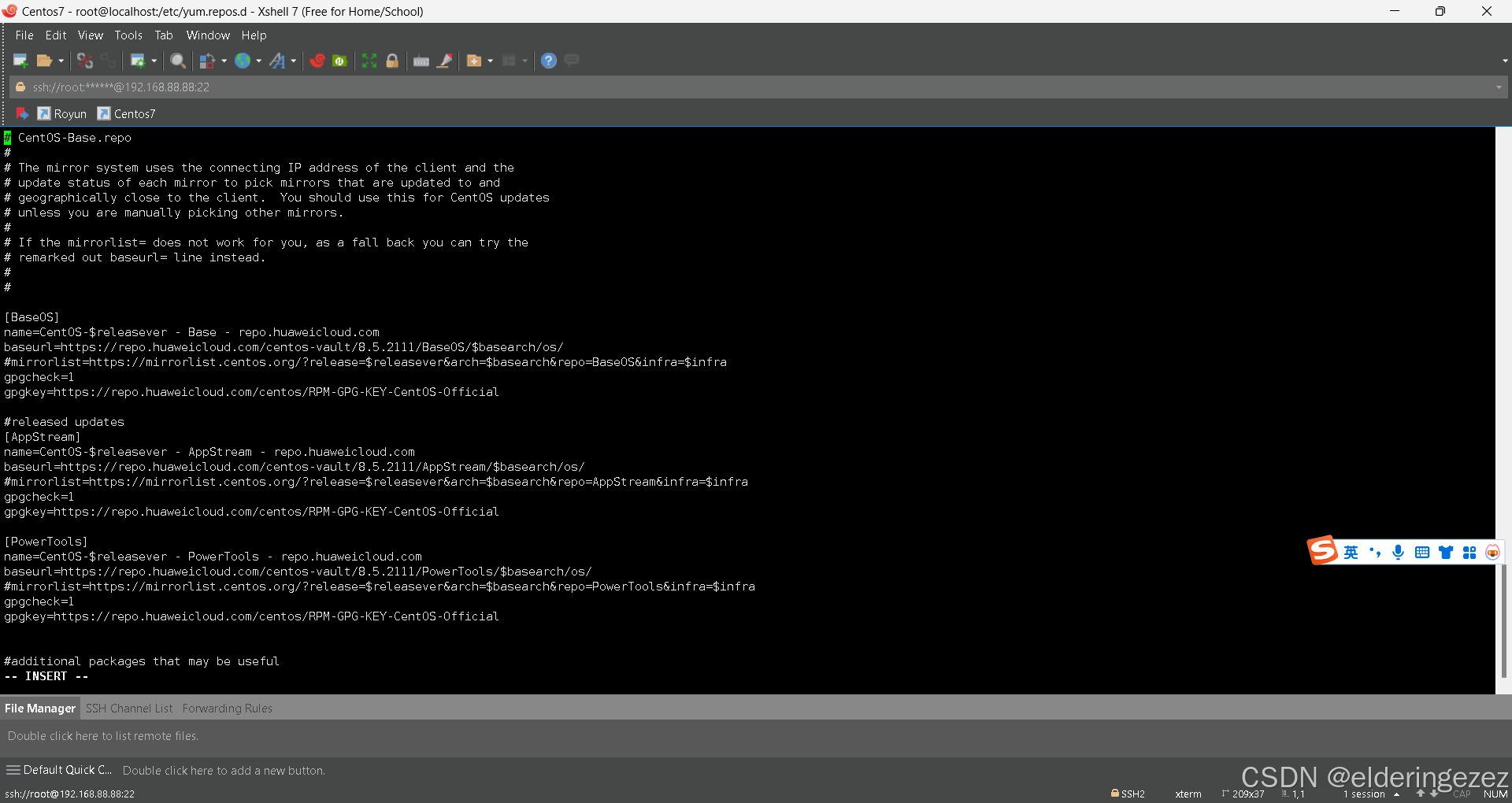Click the 209x37 terminal size indicator
The width and height of the screenshot is (1512, 803).
[1243, 794]
